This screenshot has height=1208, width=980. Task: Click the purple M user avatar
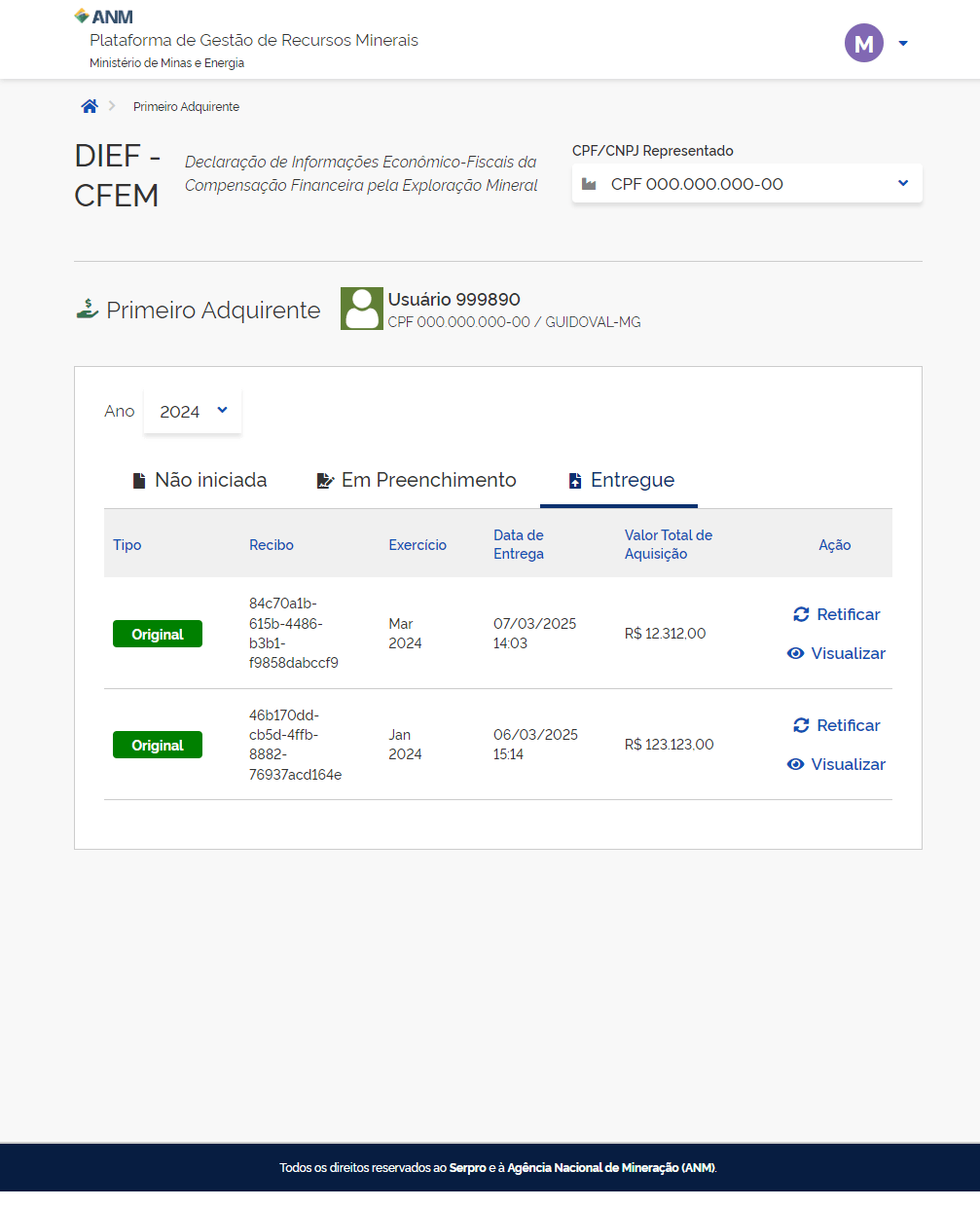coord(863,43)
